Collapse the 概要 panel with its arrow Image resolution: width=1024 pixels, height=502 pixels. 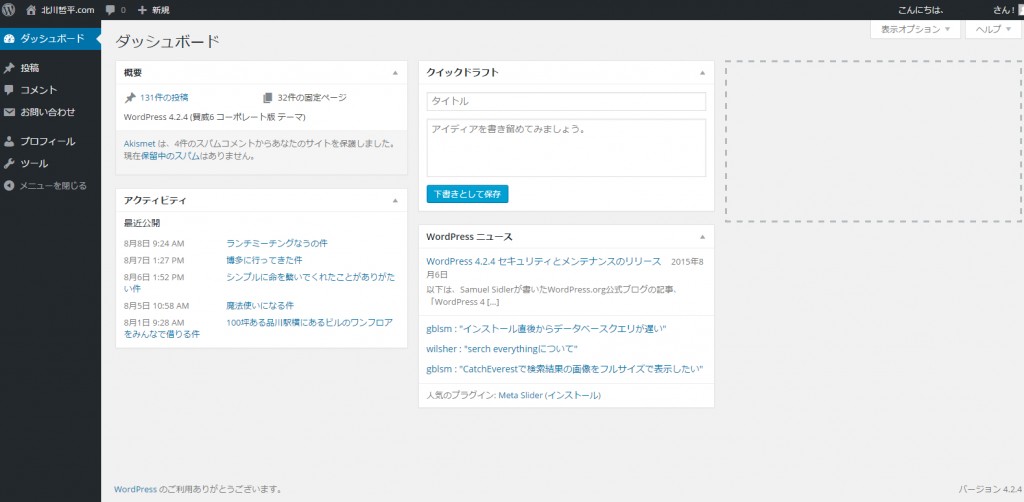coord(395,73)
